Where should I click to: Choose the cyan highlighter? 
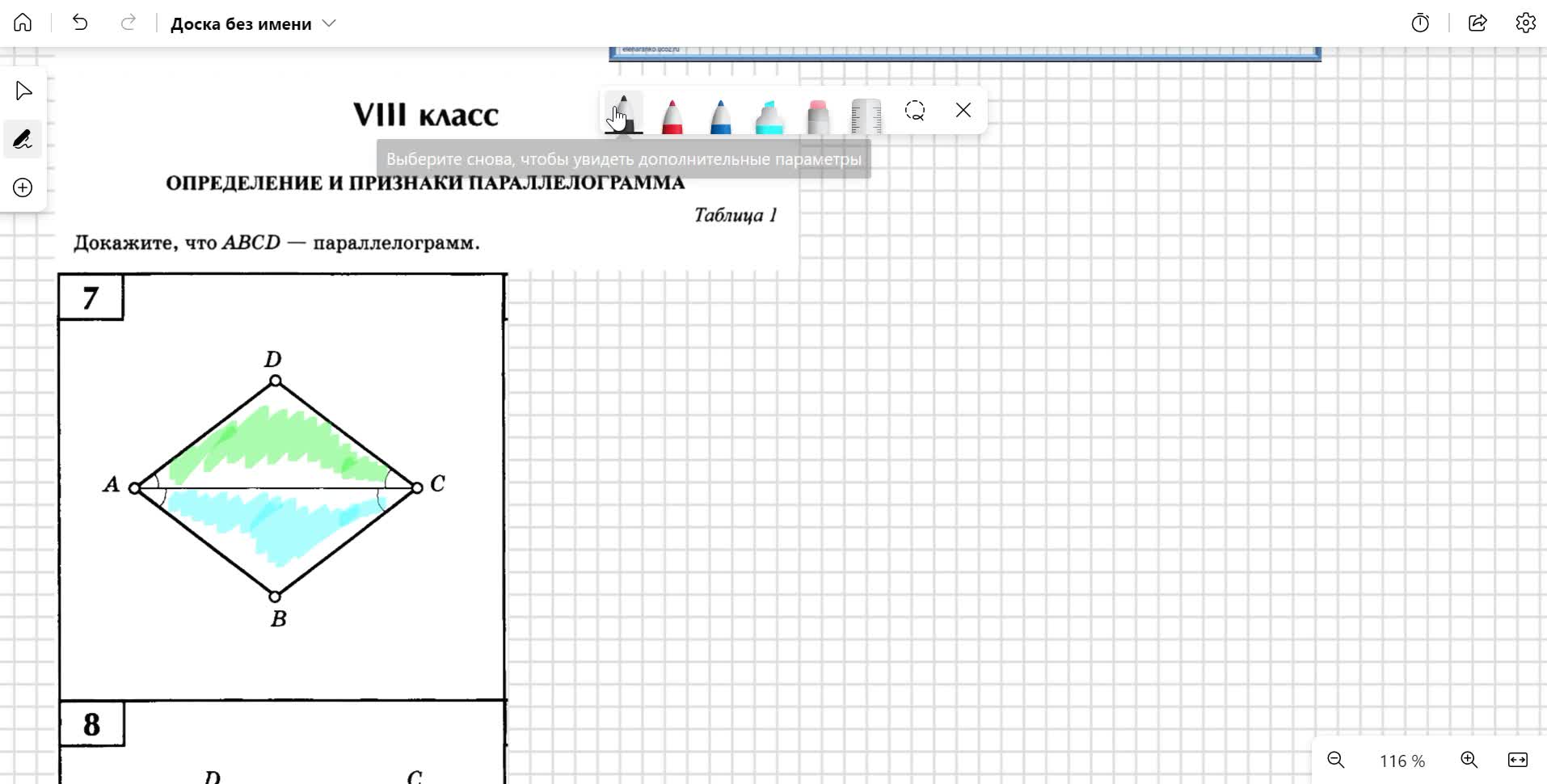pyautogui.click(x=769, y=116)
